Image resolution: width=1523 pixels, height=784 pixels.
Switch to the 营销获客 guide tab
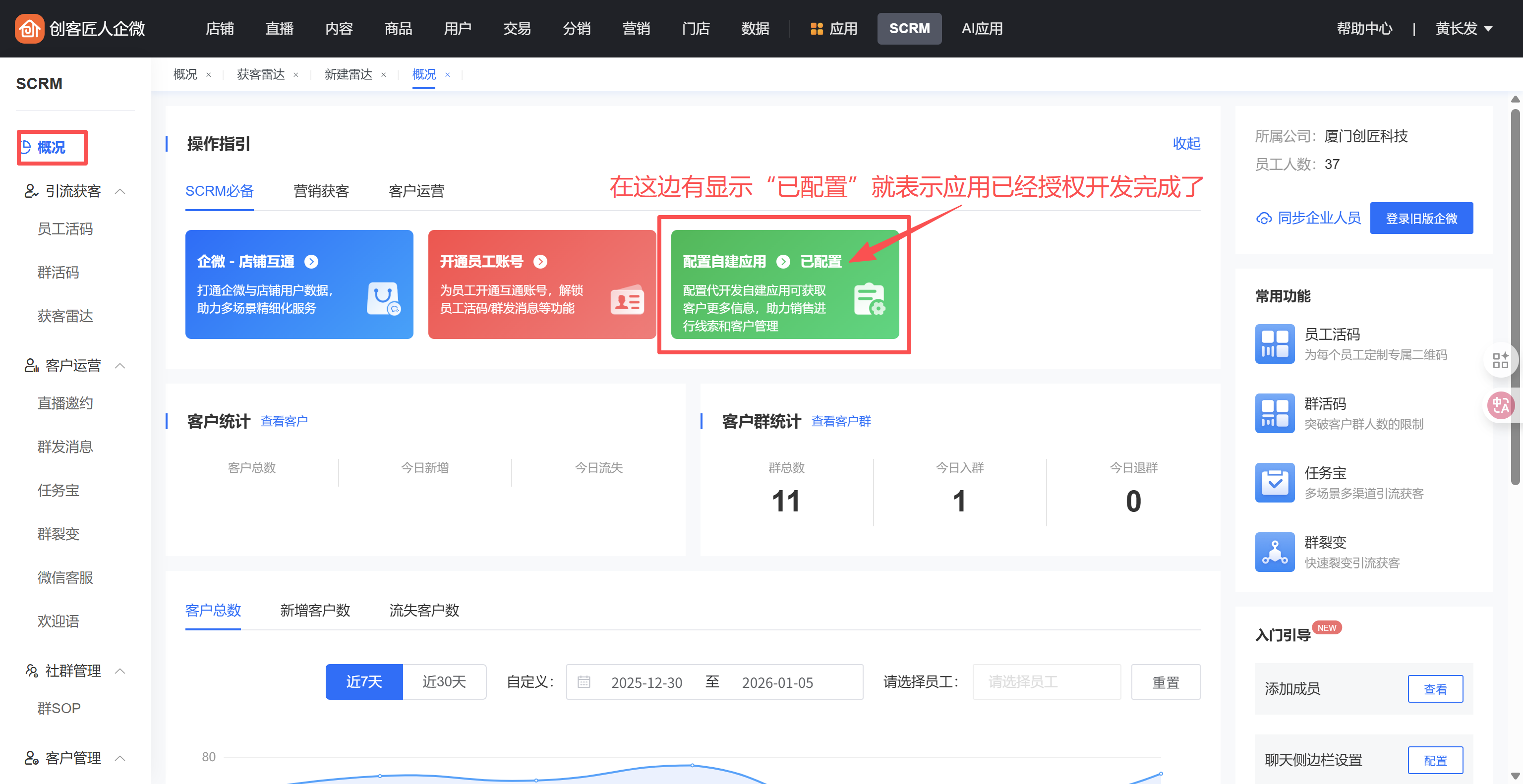(321, 191)
